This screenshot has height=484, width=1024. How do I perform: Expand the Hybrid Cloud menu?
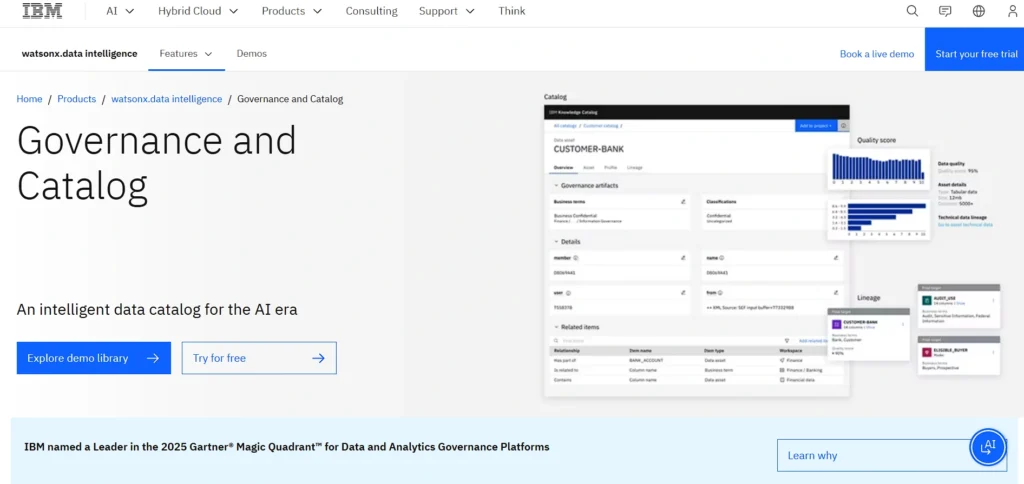[198, 11]
